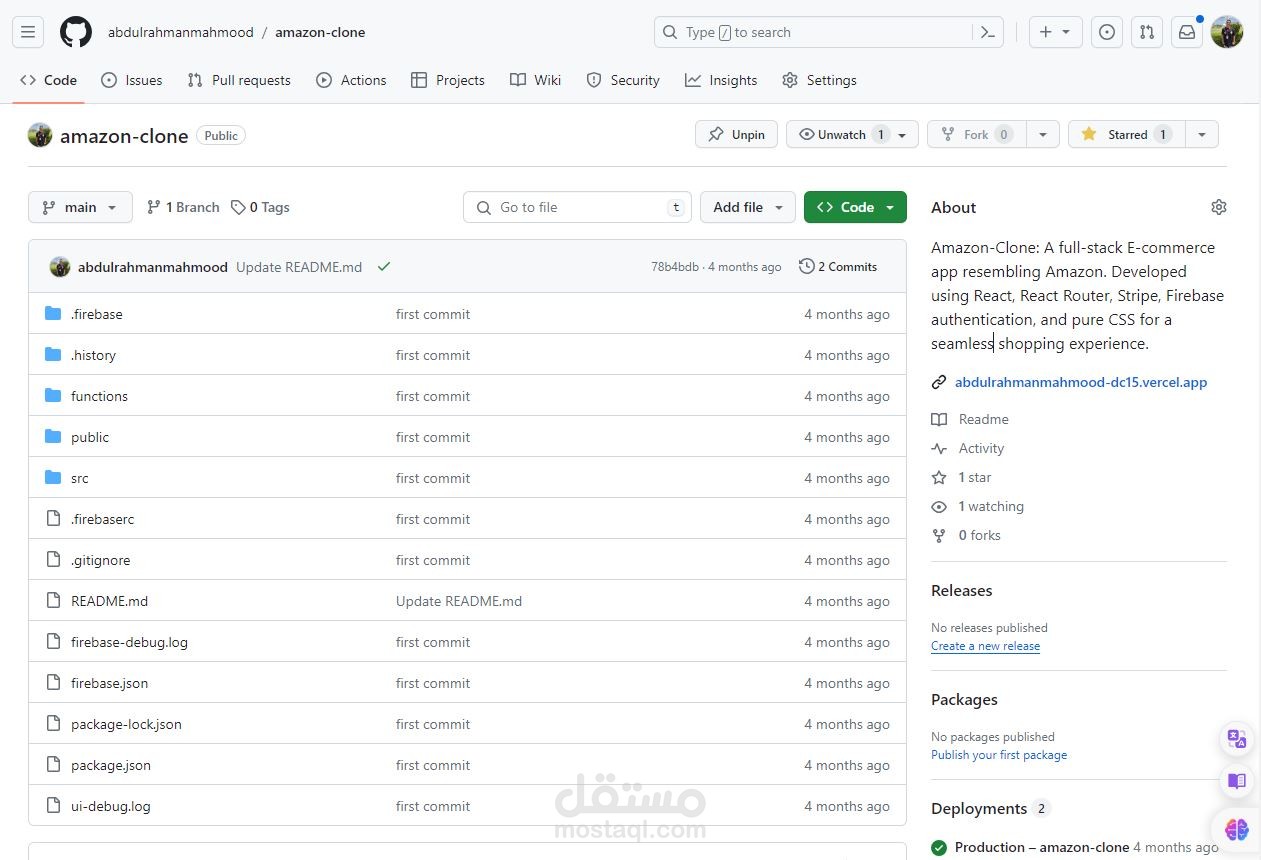Click Create a new release link
The image size is (1261, 860).
pos(985,646)
